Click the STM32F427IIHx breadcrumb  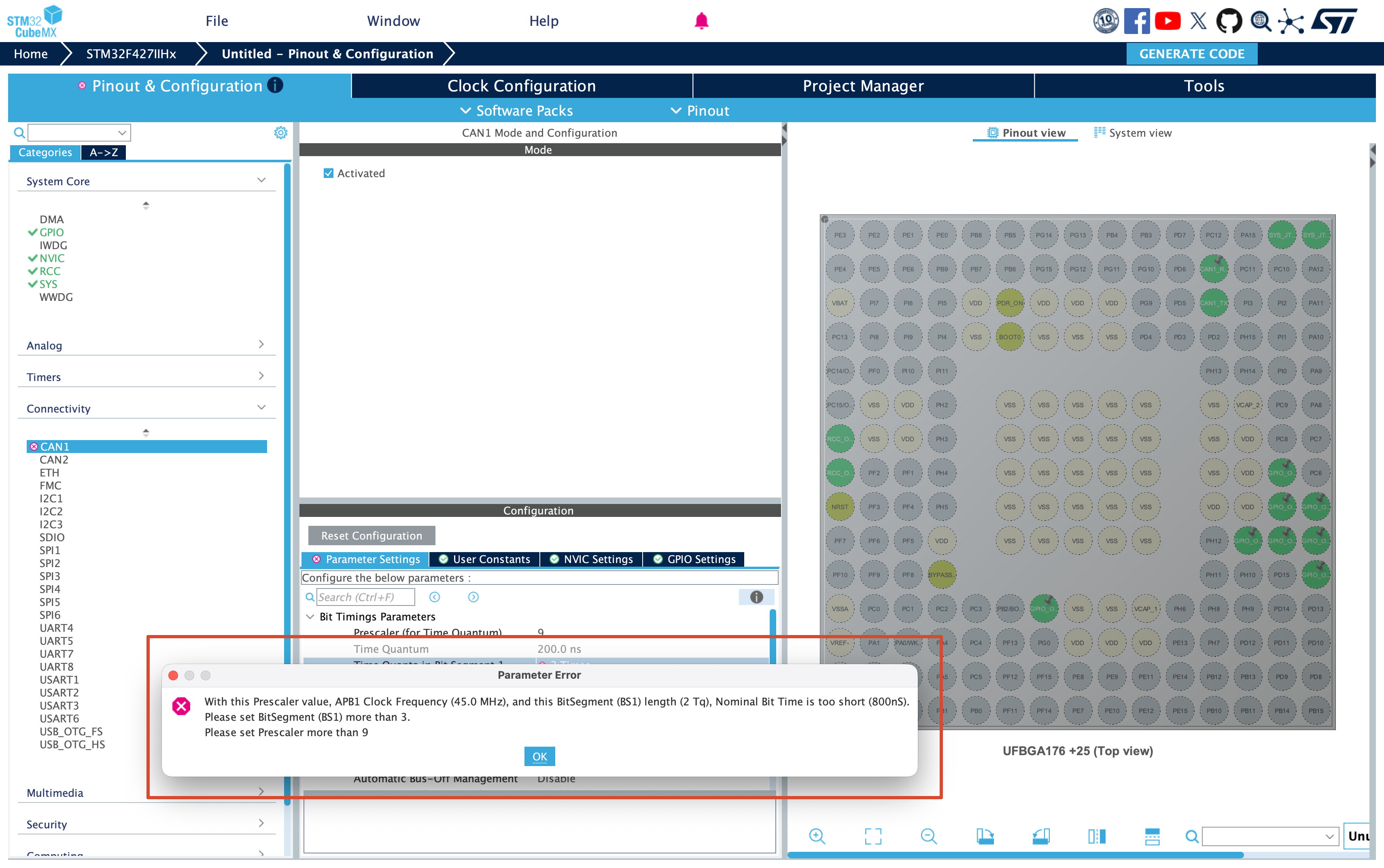[131, 54]
